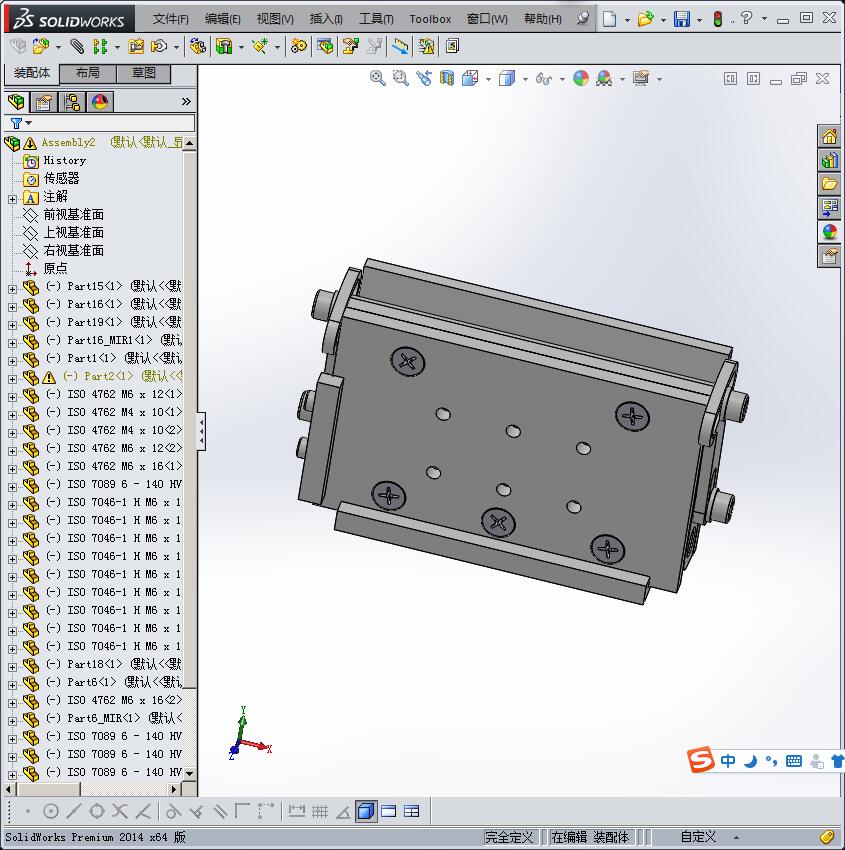845x850 pixels.
Task: Click the Rebuild traffic light icon
Action: (x=718, y=19)
